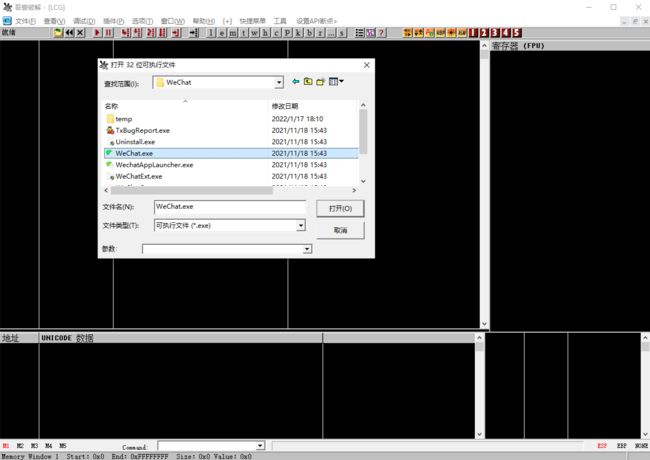Viewport: 650px width, 460px height.
Task: Click the Command input field
Action: [x=207, y=446]
